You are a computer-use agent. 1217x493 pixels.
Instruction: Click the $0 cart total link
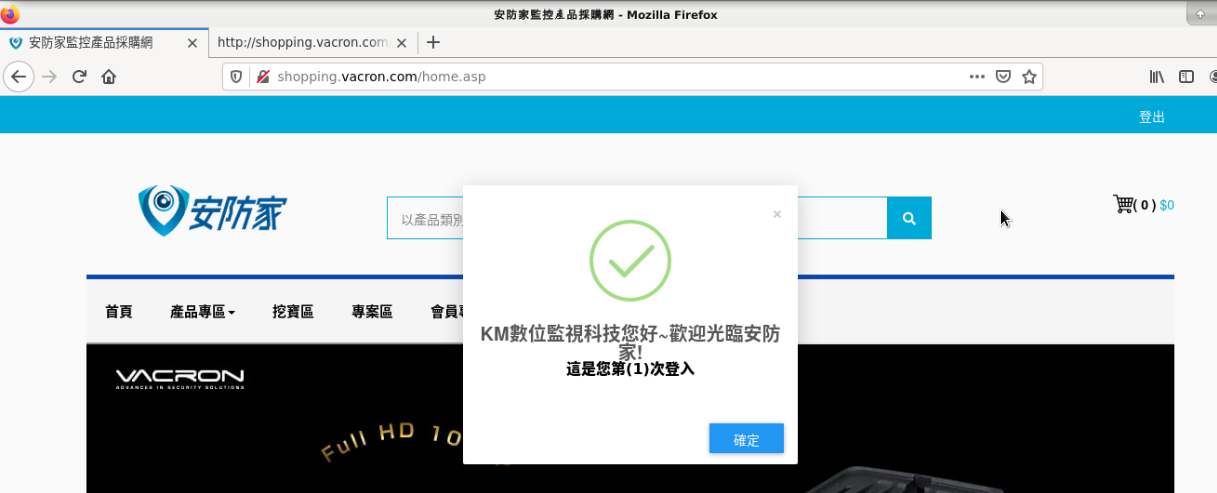pyautogui.click(x=1167, y=205)
